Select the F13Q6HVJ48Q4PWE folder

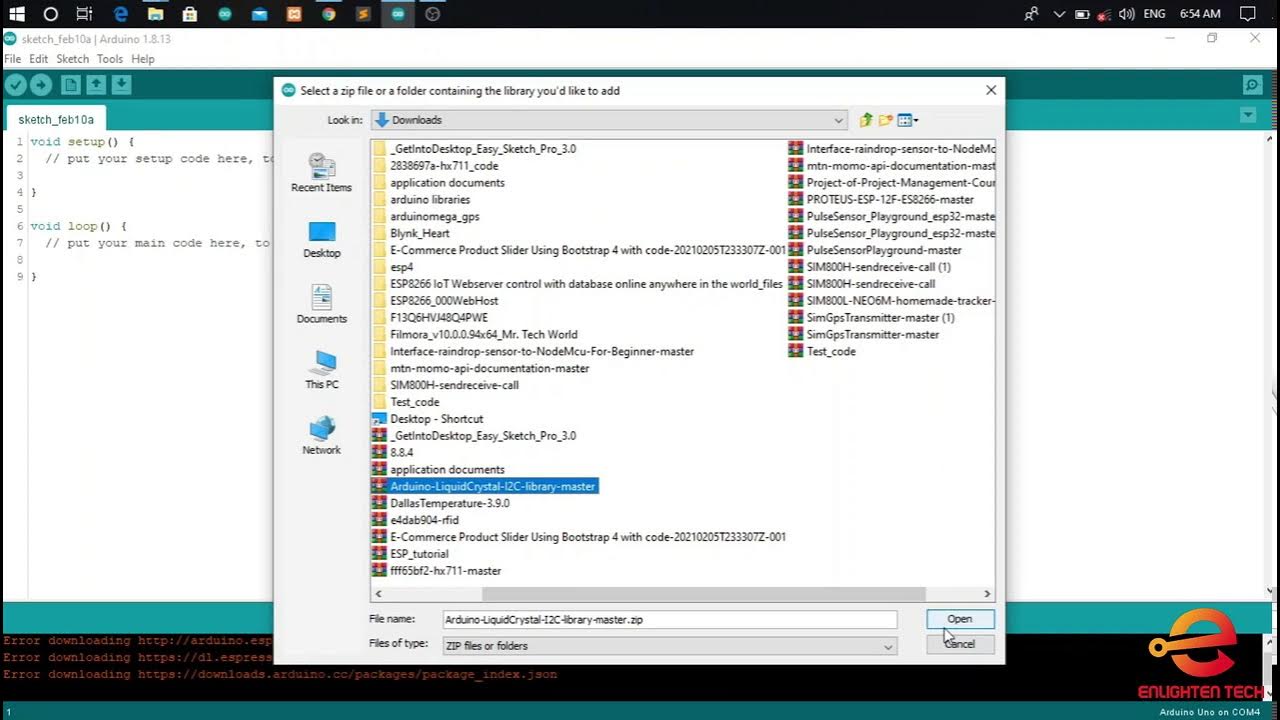(430, 318)
